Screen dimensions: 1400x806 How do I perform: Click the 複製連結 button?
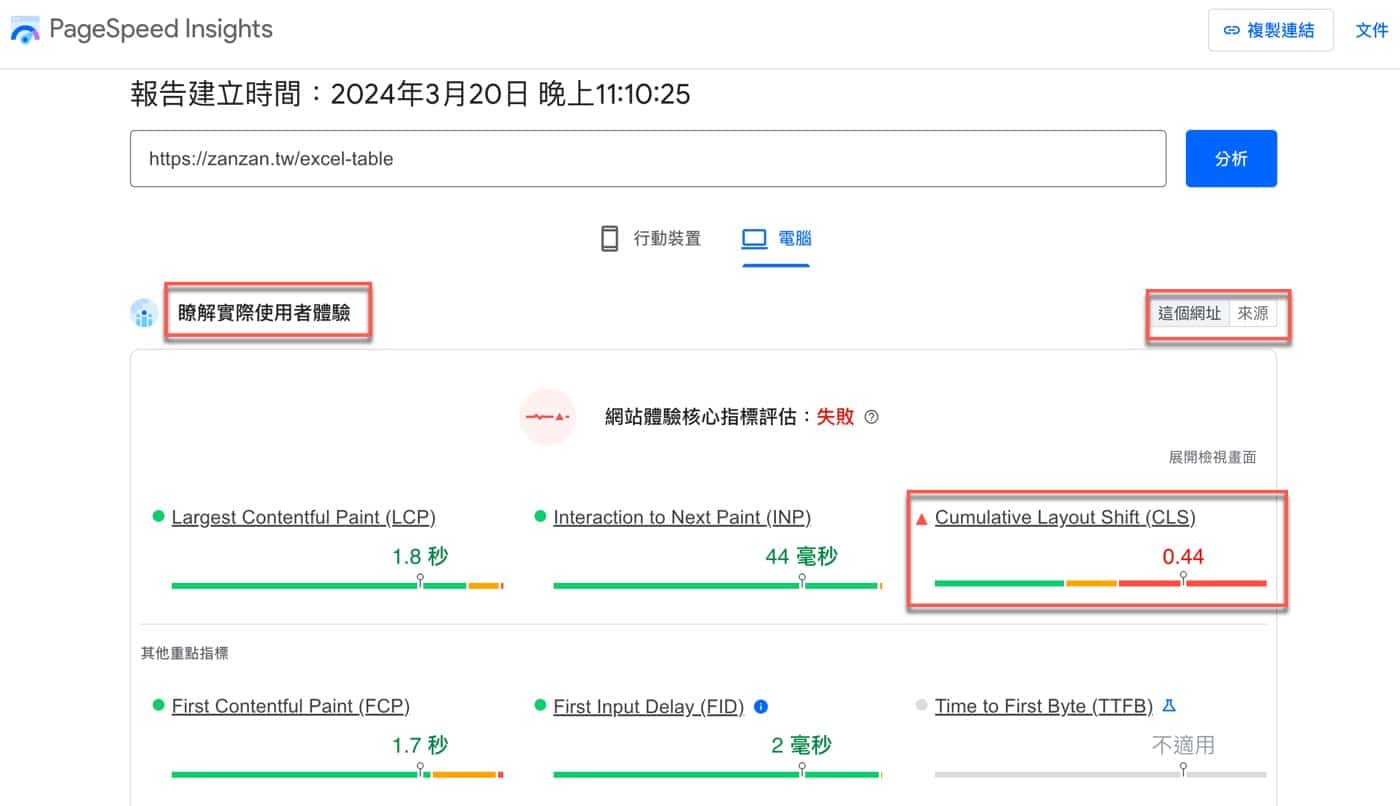1270,30
